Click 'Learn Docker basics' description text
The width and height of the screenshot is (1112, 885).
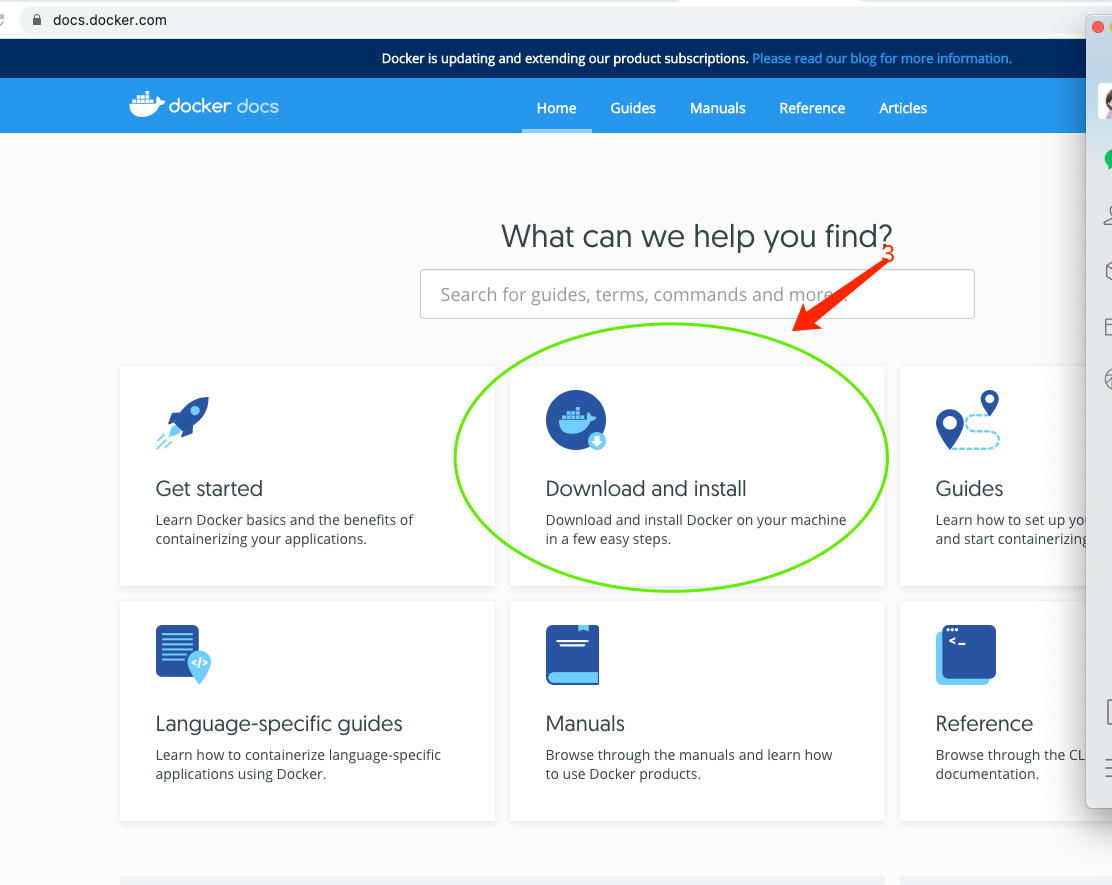(284, 529)
